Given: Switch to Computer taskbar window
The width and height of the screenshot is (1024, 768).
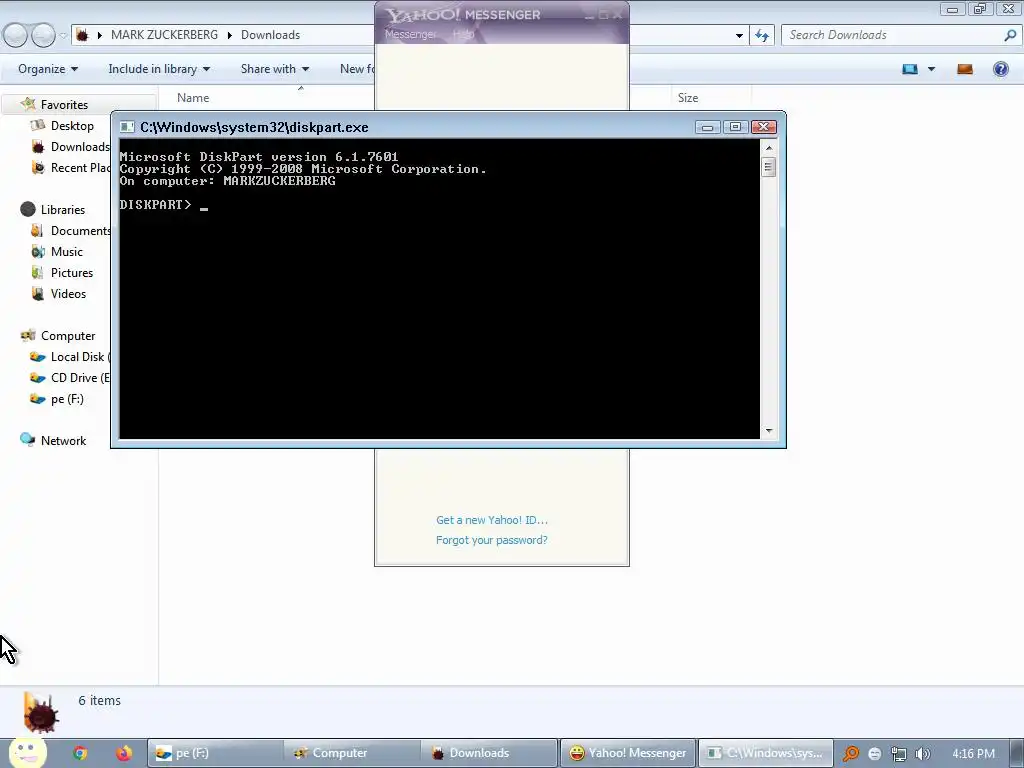Looking at the screenshot, I should pyautogui.click(x=352, y=753).
